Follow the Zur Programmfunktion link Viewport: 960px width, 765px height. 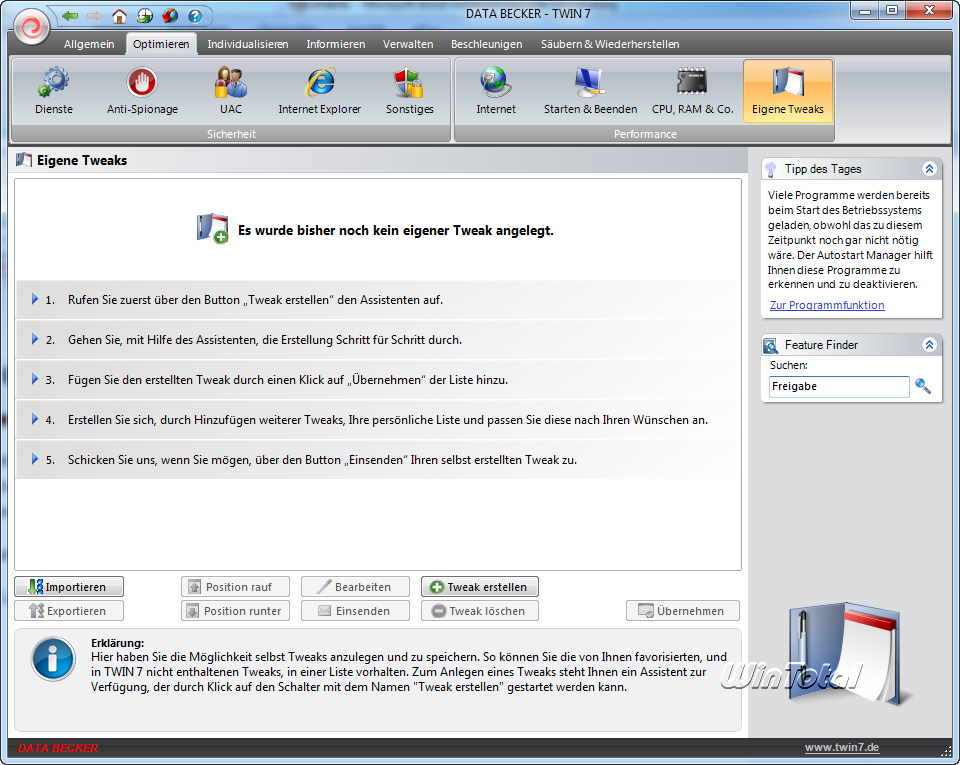point(827,305)
